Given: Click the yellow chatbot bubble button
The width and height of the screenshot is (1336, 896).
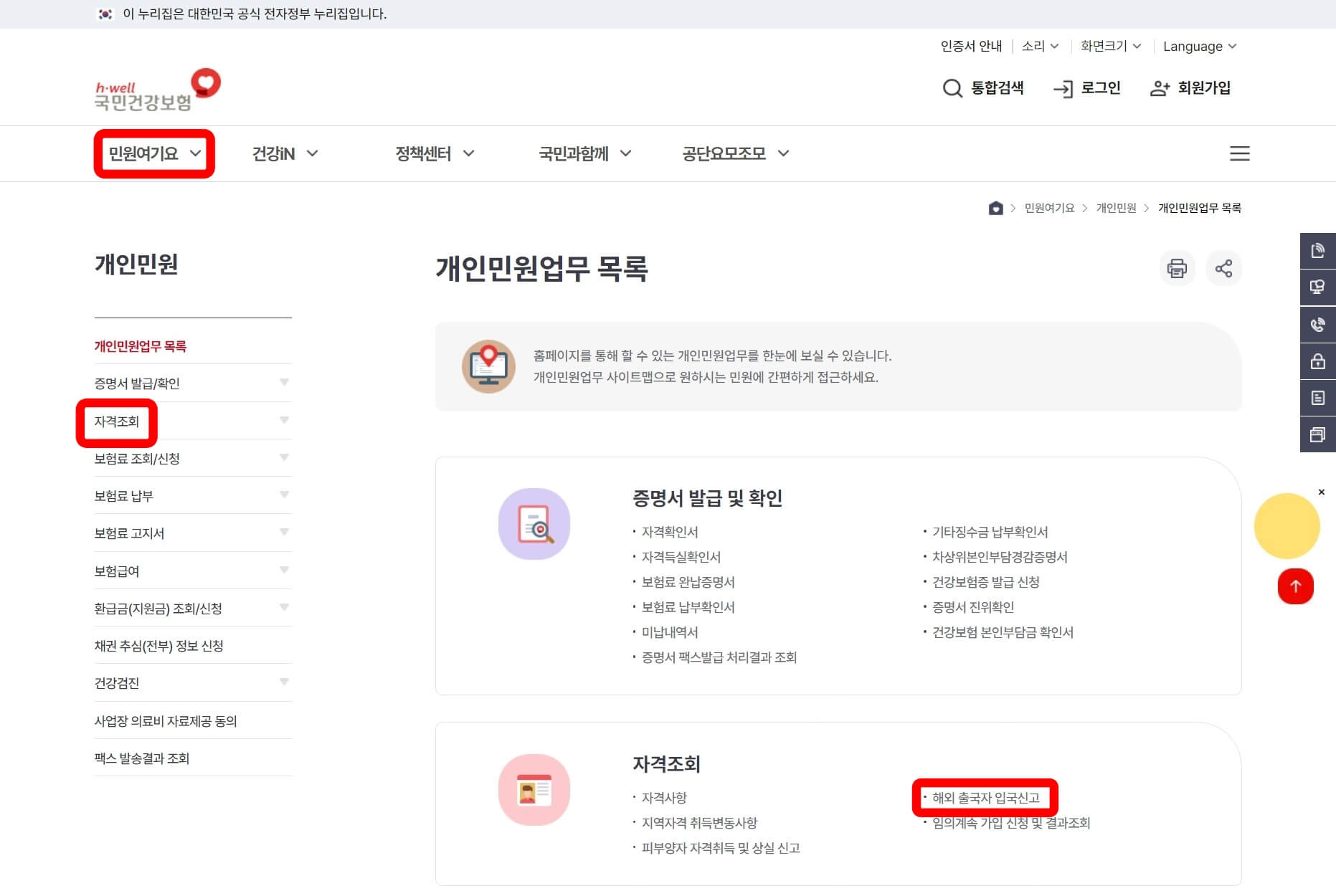Looking at the screenshot, I should pos(1288,526).
